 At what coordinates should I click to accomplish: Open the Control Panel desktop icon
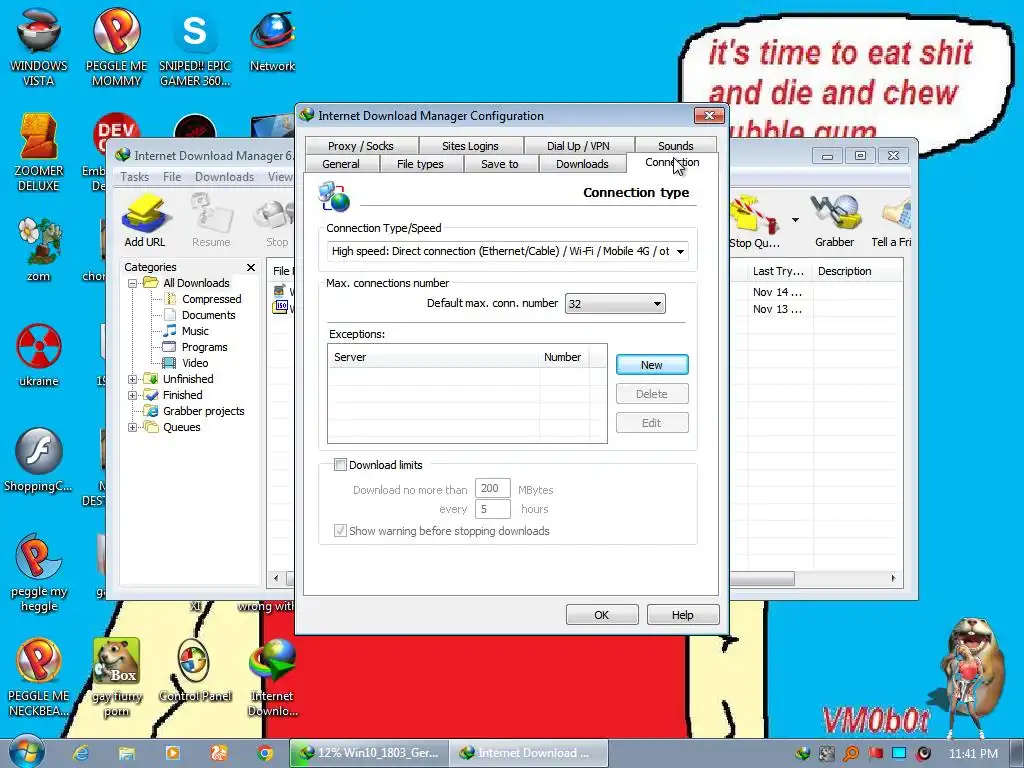(195, 671)
